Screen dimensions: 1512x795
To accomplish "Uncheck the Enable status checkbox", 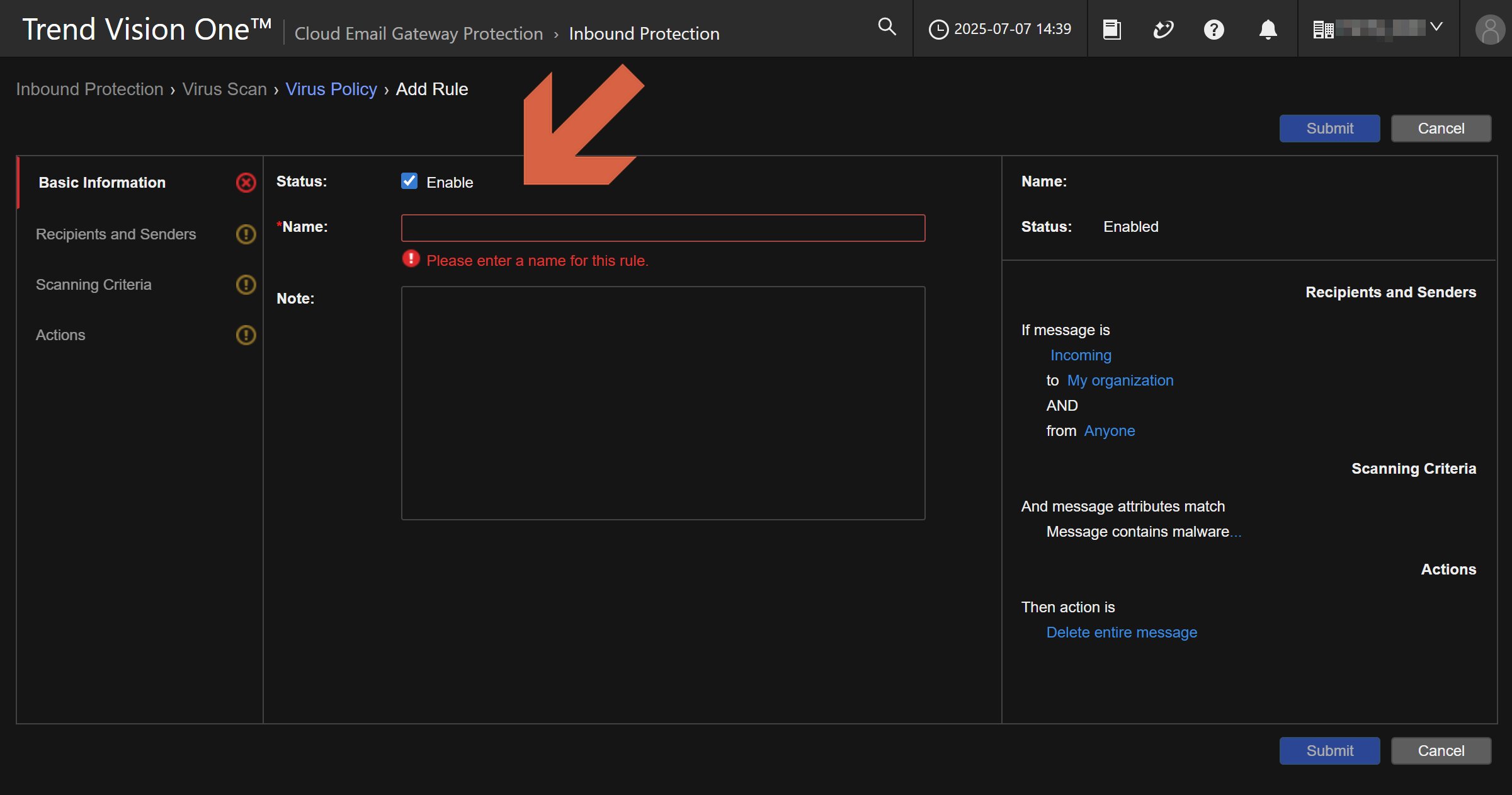I will [409, 181].
